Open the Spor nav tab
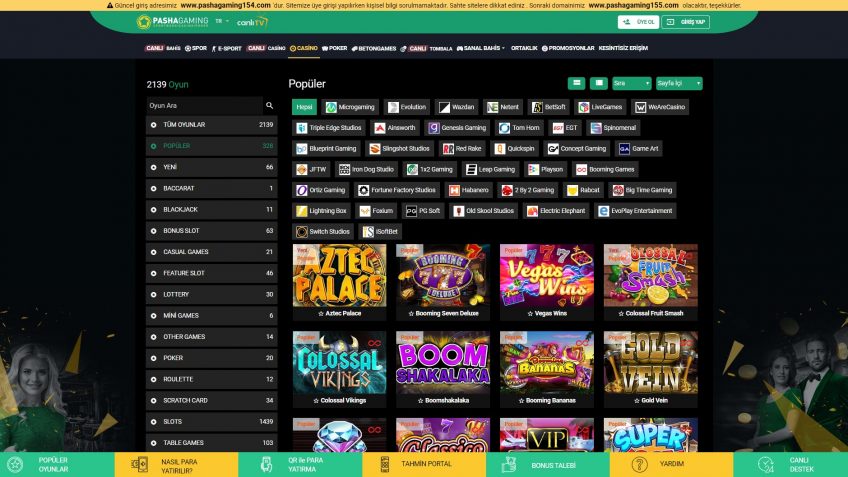The image size is (848, 477). tap(196, 48)
